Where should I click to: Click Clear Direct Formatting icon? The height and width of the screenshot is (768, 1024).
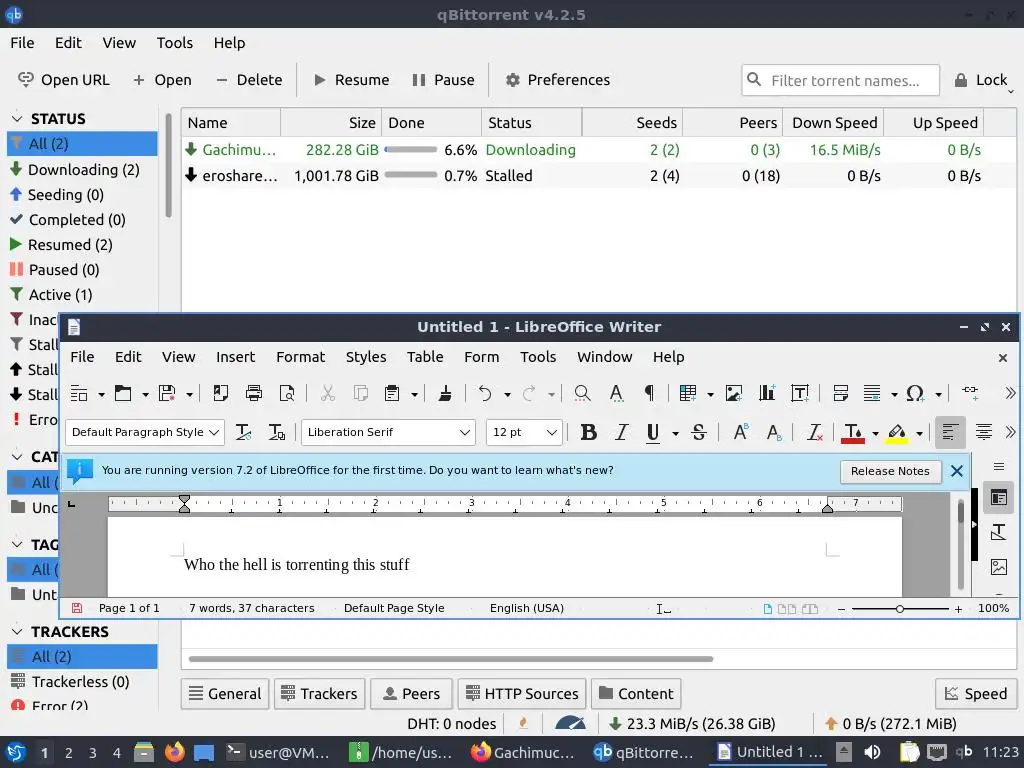coord(814,432)
